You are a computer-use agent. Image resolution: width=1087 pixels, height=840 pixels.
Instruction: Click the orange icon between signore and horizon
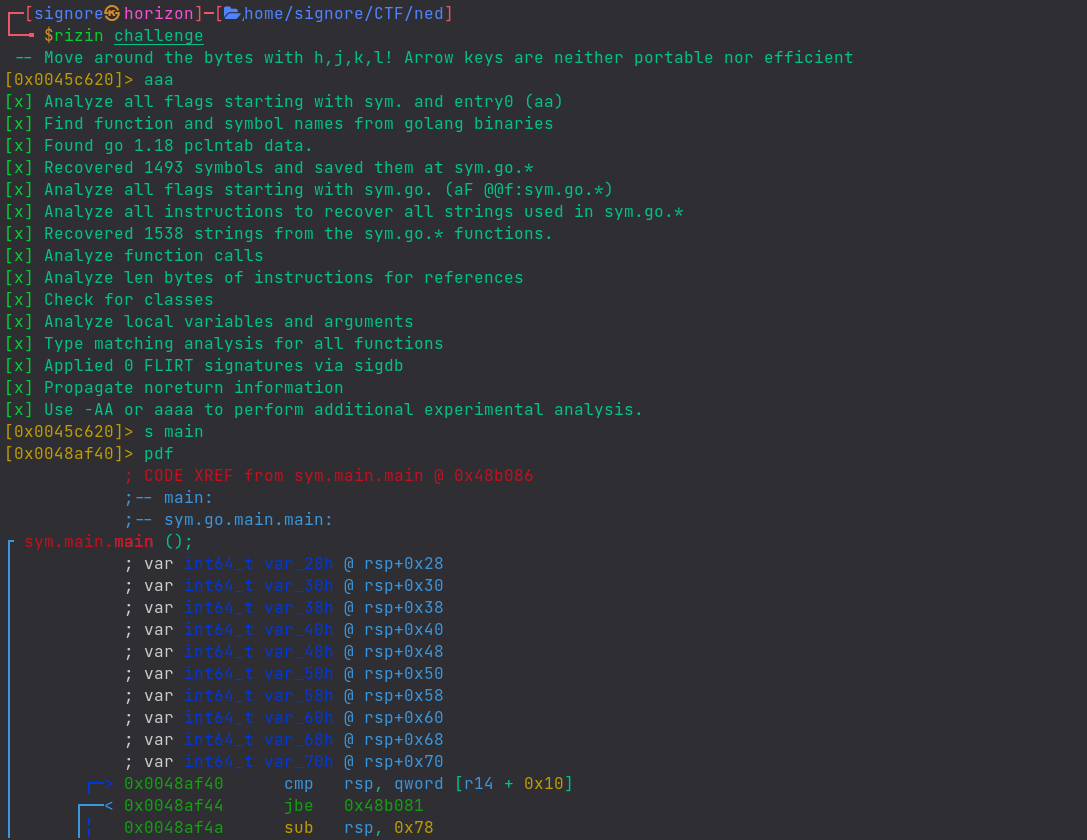tap(112, 13)
